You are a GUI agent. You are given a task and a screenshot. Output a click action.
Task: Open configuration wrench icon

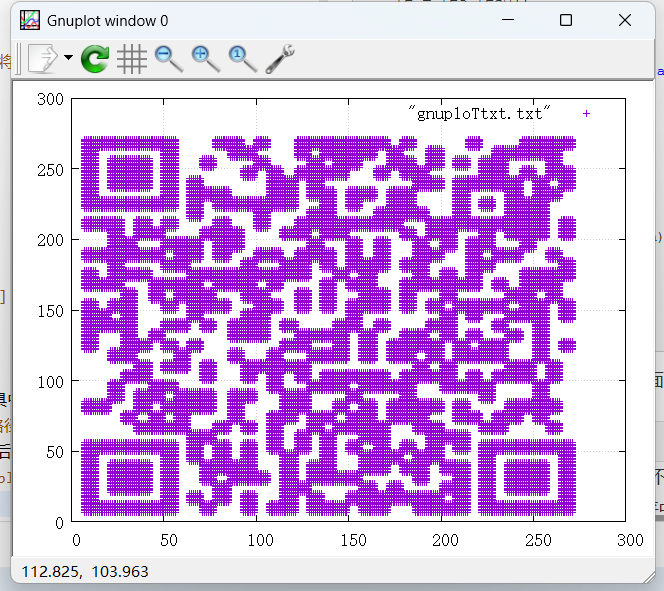pyautogui.click(x=280, y=58)
